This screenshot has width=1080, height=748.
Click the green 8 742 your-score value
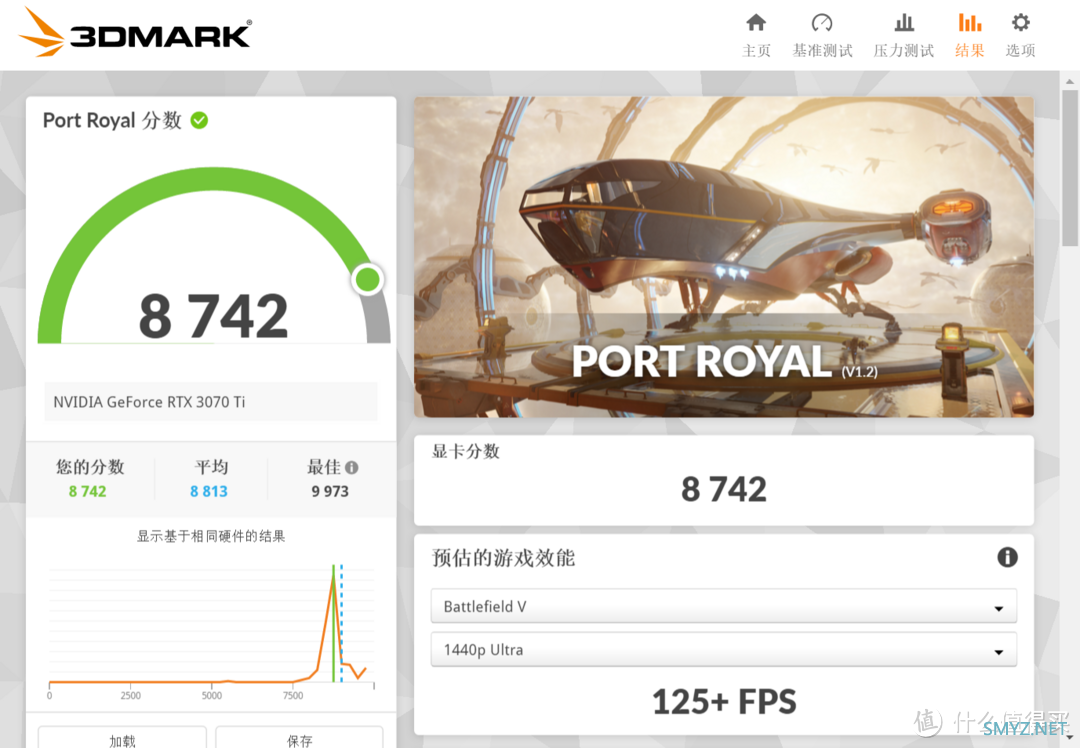click(x=87, y=491)
